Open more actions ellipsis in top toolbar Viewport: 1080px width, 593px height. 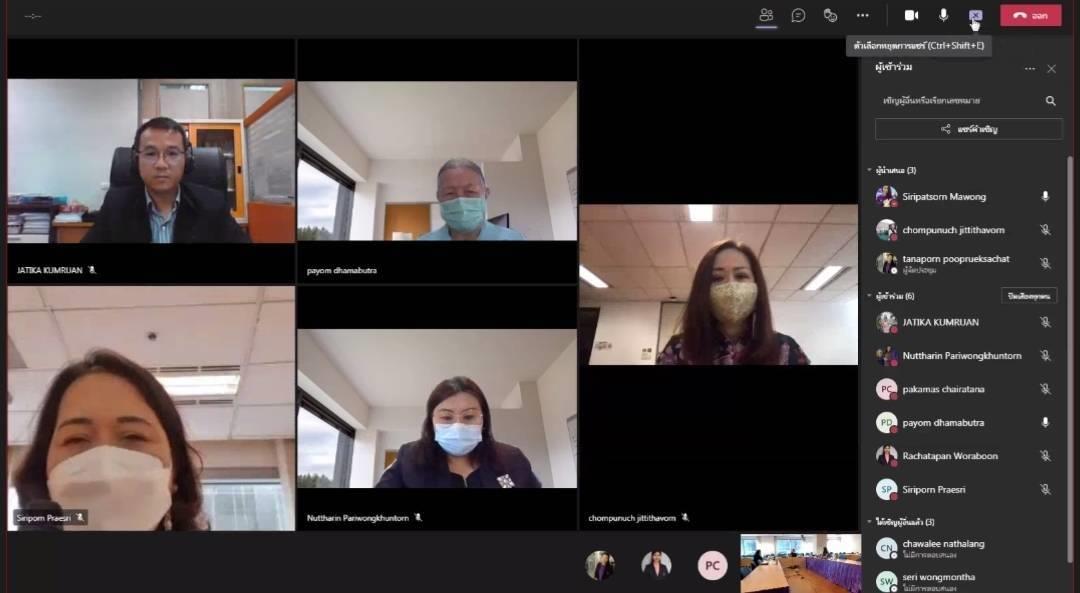tap(862, 15)
